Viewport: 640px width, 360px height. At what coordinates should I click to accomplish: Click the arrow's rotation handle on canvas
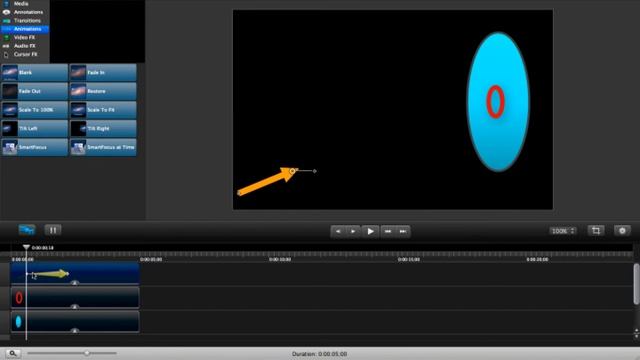315,171
